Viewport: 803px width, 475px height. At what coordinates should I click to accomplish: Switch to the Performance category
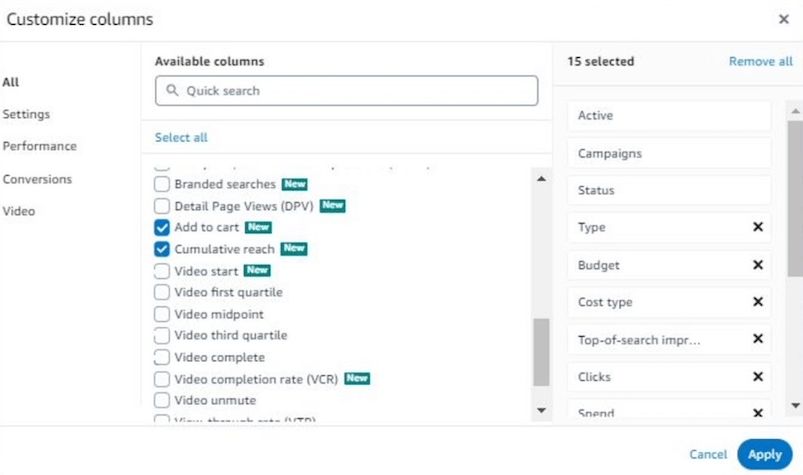pos(39,146)
